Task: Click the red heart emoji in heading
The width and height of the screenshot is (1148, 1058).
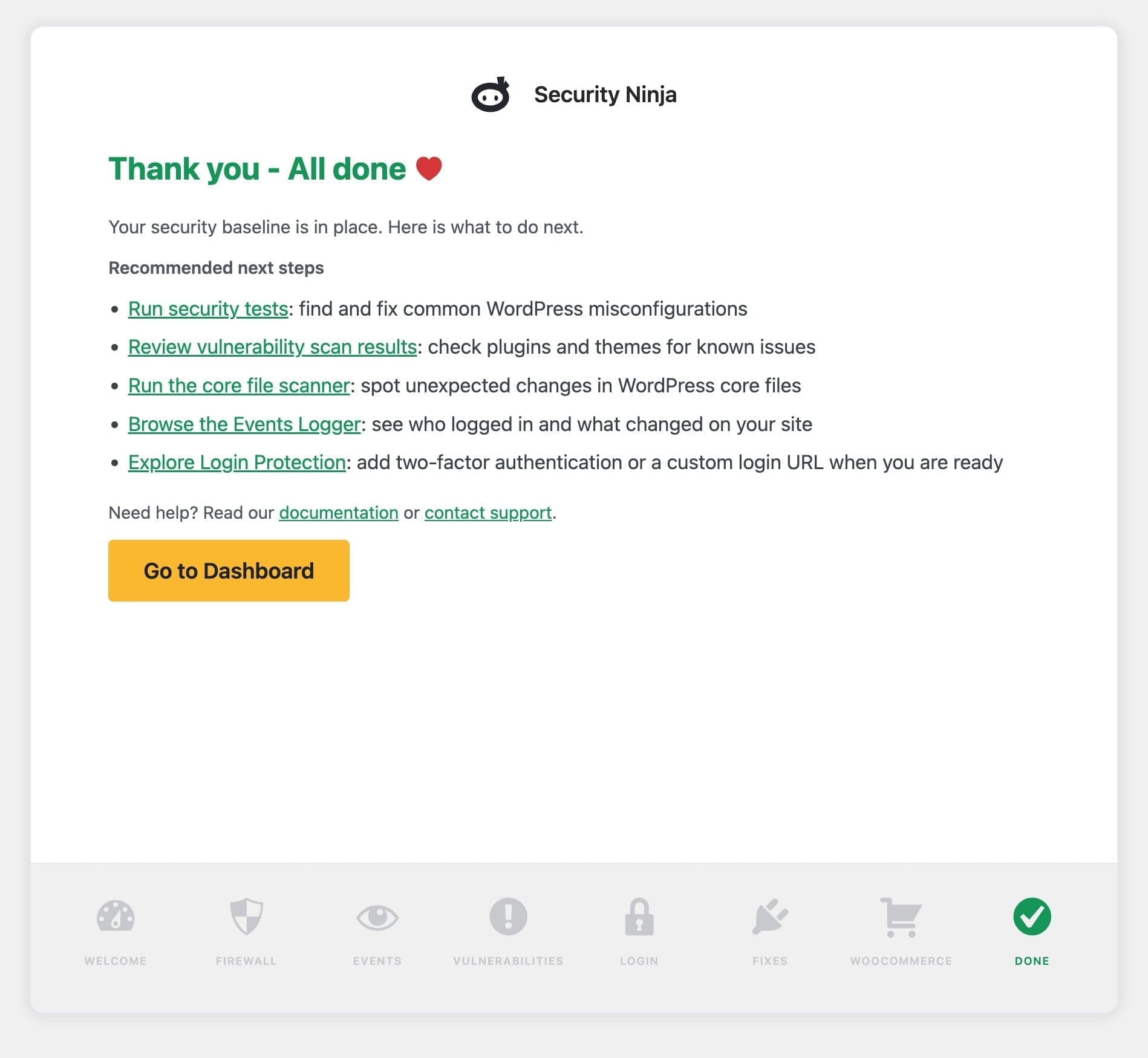Action: 429,169
